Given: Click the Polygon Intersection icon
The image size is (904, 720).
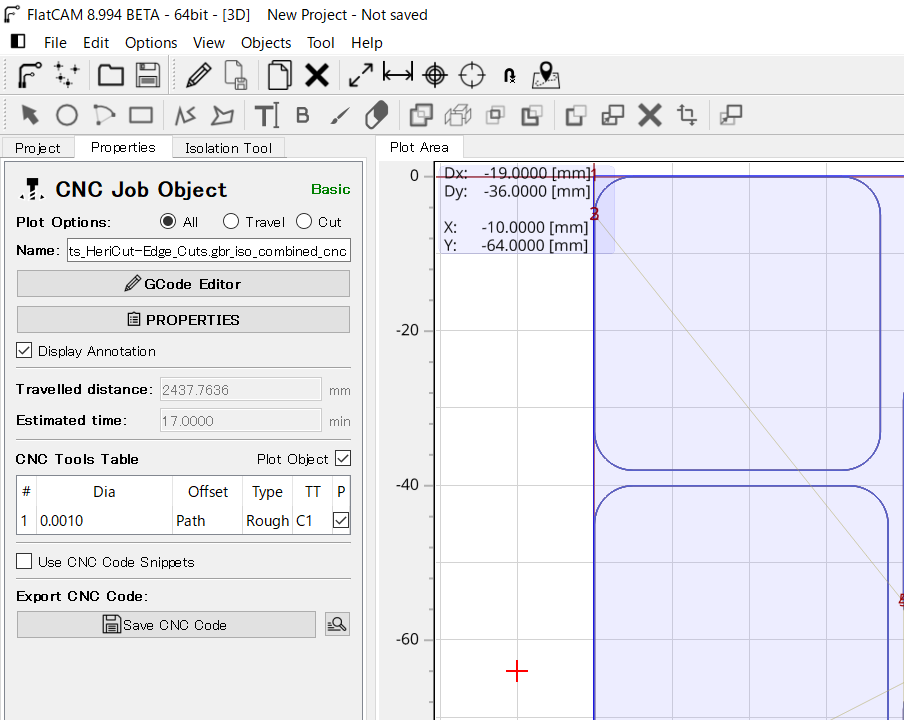Looking at the screenshot, I should point(495,115).
